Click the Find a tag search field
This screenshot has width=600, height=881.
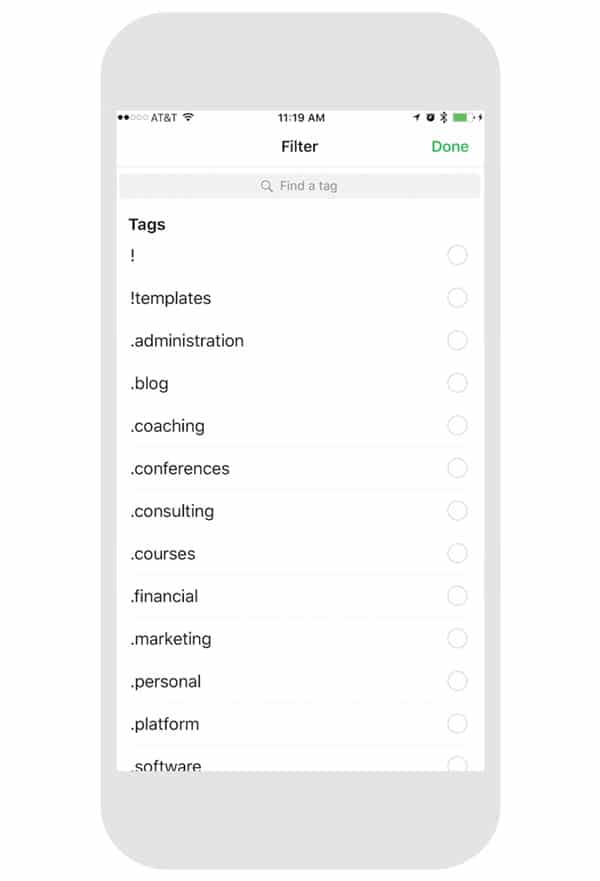(300, 186)
